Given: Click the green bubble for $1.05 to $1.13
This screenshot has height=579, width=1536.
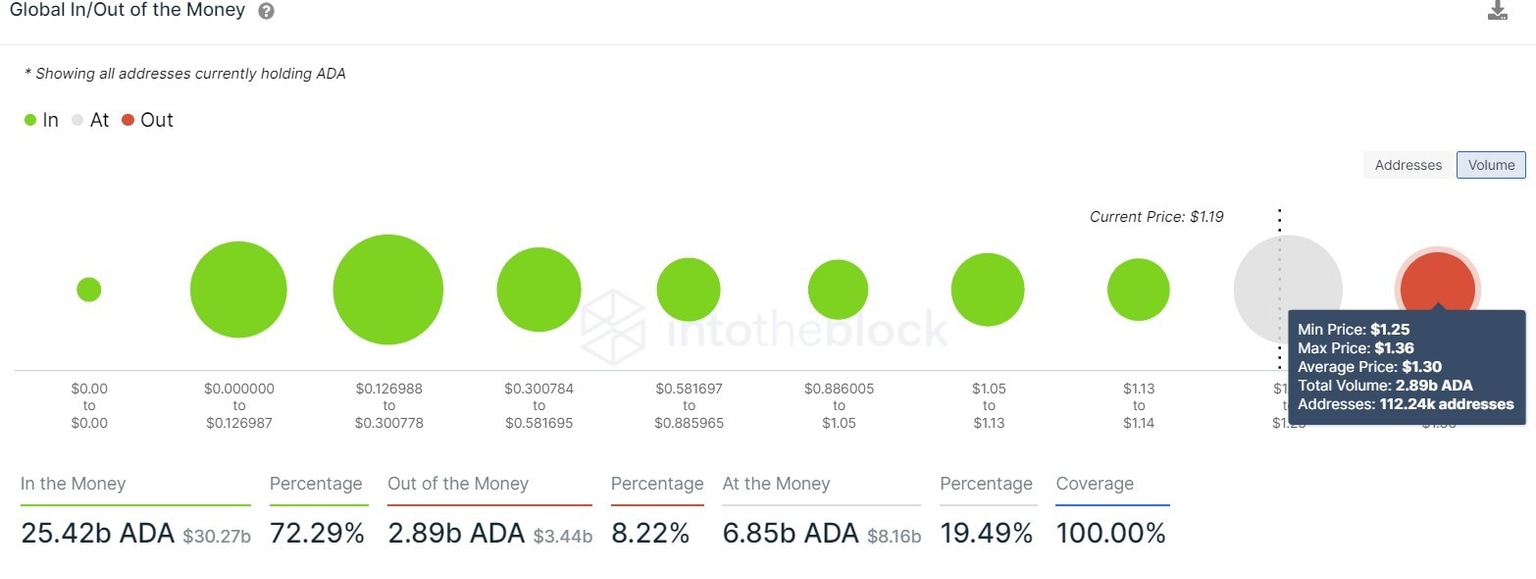Looking at the screenshot, I should pos(988,288).
